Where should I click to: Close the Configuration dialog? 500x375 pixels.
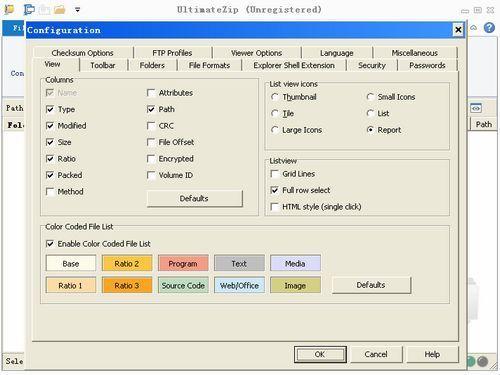point(458,30)
